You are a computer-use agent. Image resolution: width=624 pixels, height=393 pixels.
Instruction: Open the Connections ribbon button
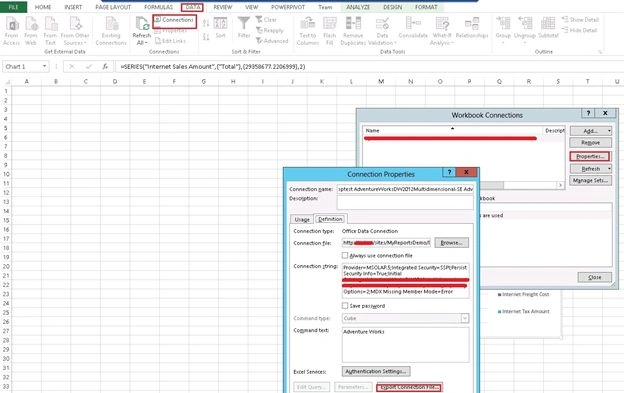tap(174, 19)
